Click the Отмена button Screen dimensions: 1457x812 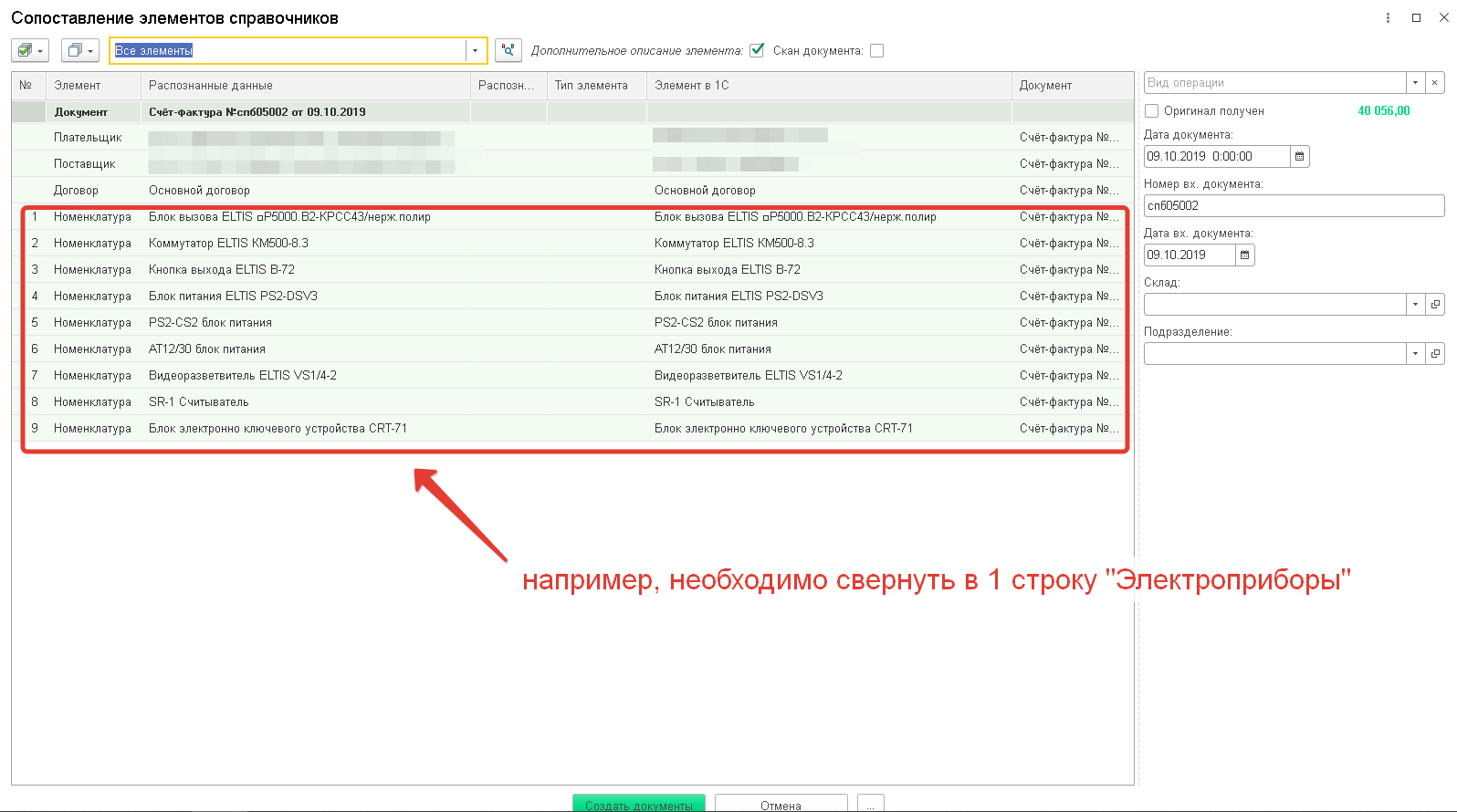click(781, 804)
